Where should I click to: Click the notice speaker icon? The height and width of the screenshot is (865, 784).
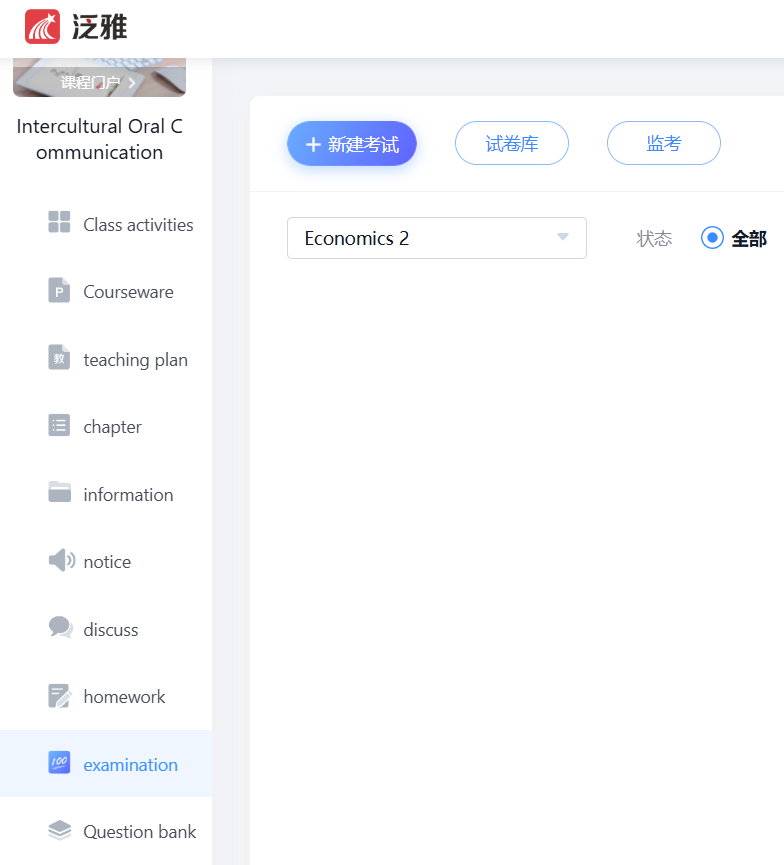(x=61, y=561)
